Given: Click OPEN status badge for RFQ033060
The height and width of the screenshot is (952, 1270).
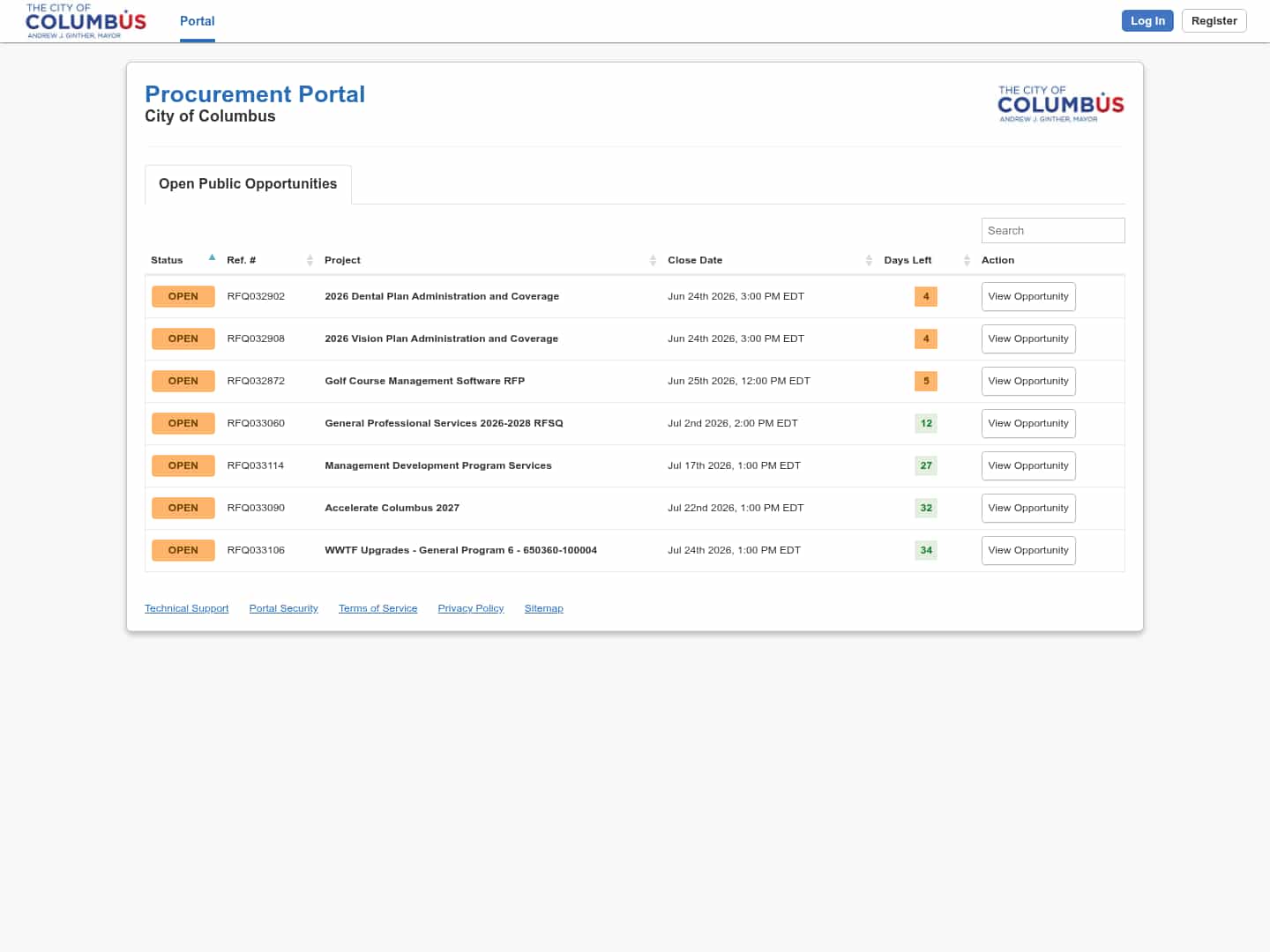Looking at the screenshot, I should (183, 423).
